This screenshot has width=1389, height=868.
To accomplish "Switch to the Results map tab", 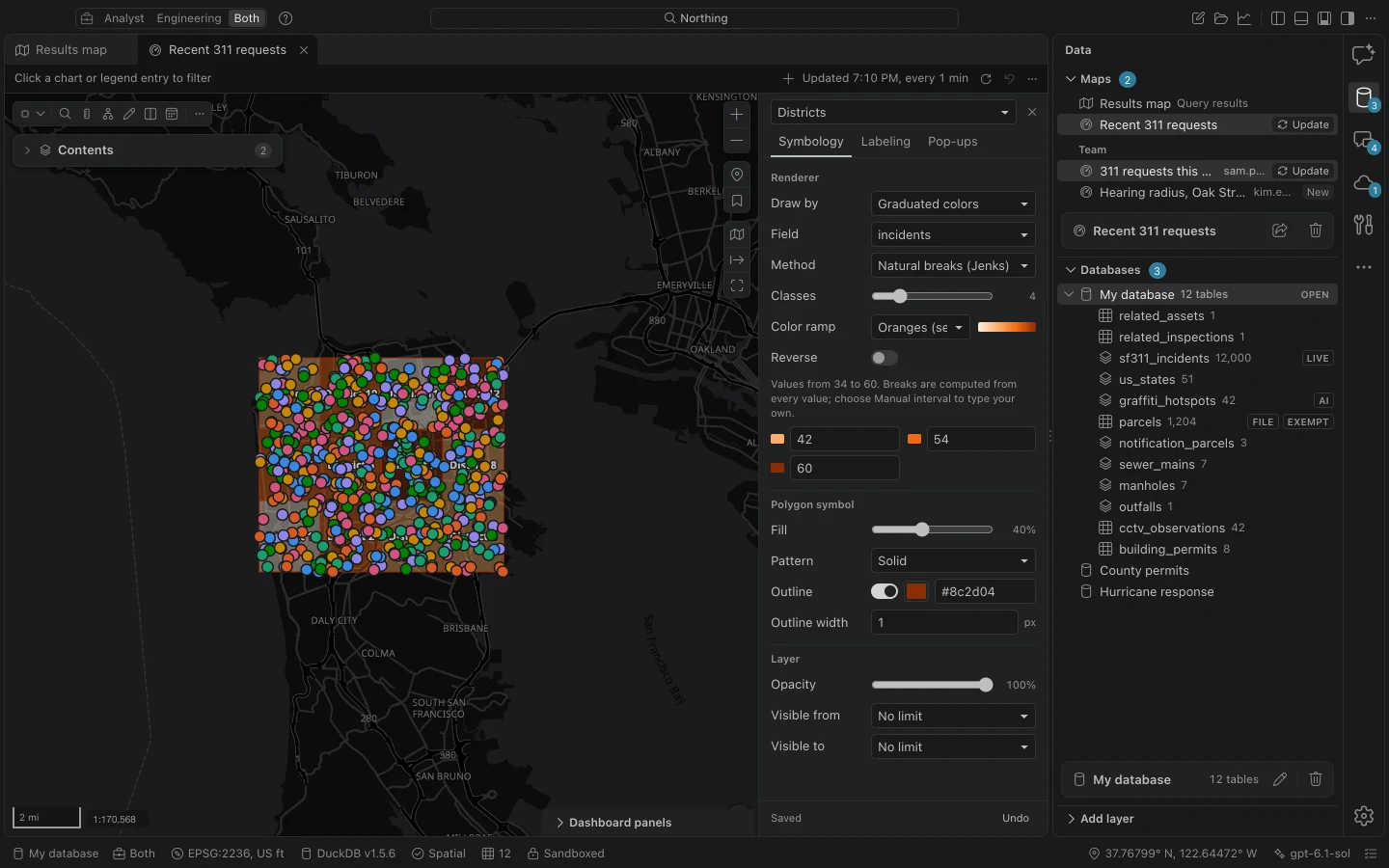I will (x=71, y=50).
